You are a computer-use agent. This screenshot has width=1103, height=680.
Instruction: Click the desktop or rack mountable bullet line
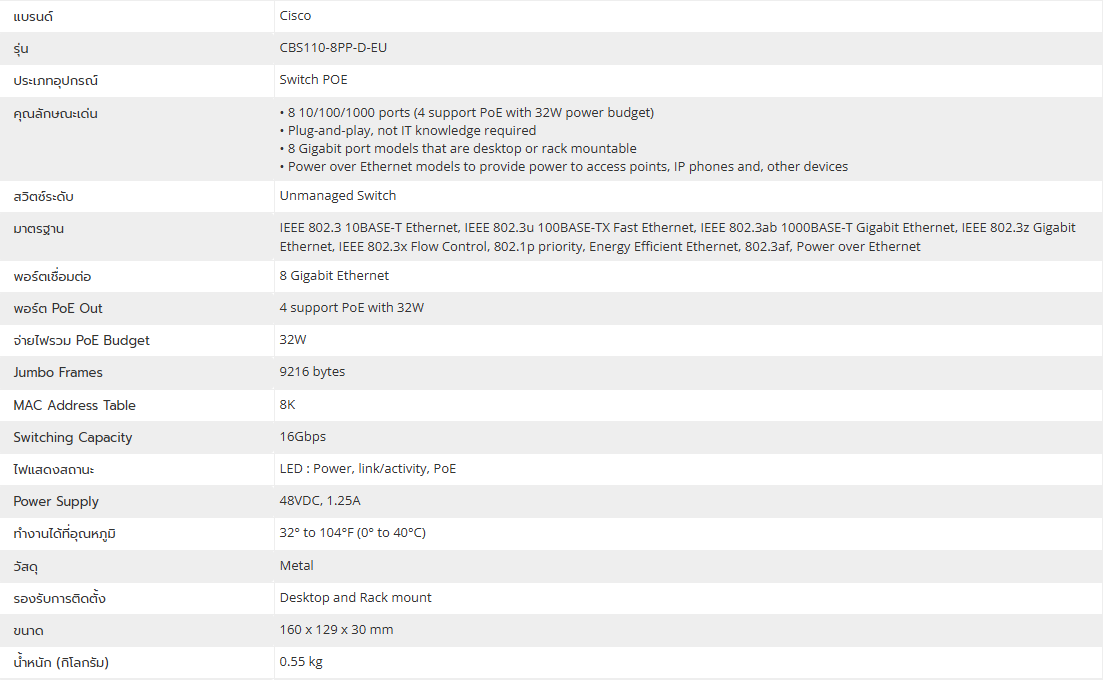(x=458, y=149)
